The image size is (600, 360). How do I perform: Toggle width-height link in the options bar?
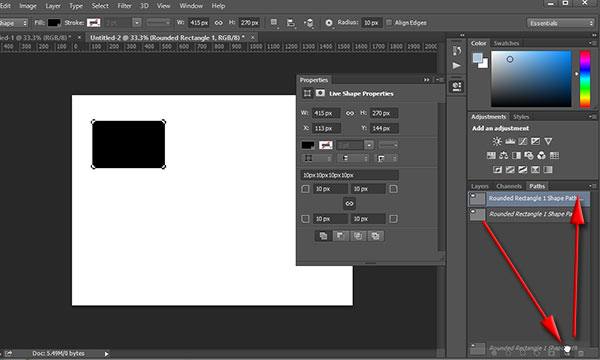pyautogui.click(x=218, y=23)
